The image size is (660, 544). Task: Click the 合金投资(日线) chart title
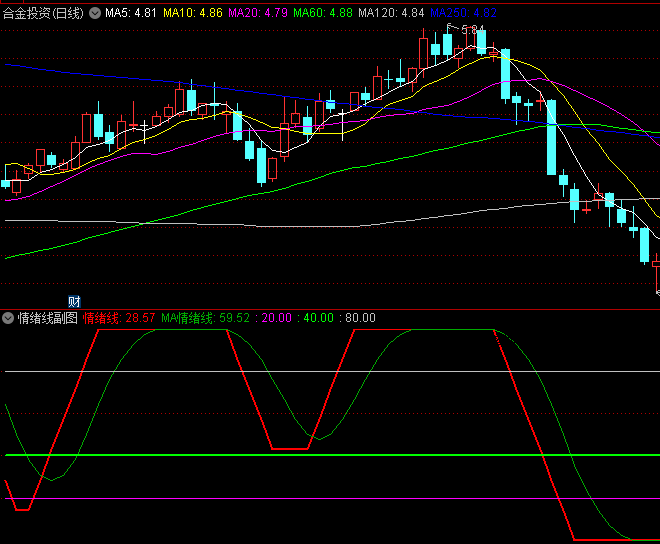tap(43, 13)
